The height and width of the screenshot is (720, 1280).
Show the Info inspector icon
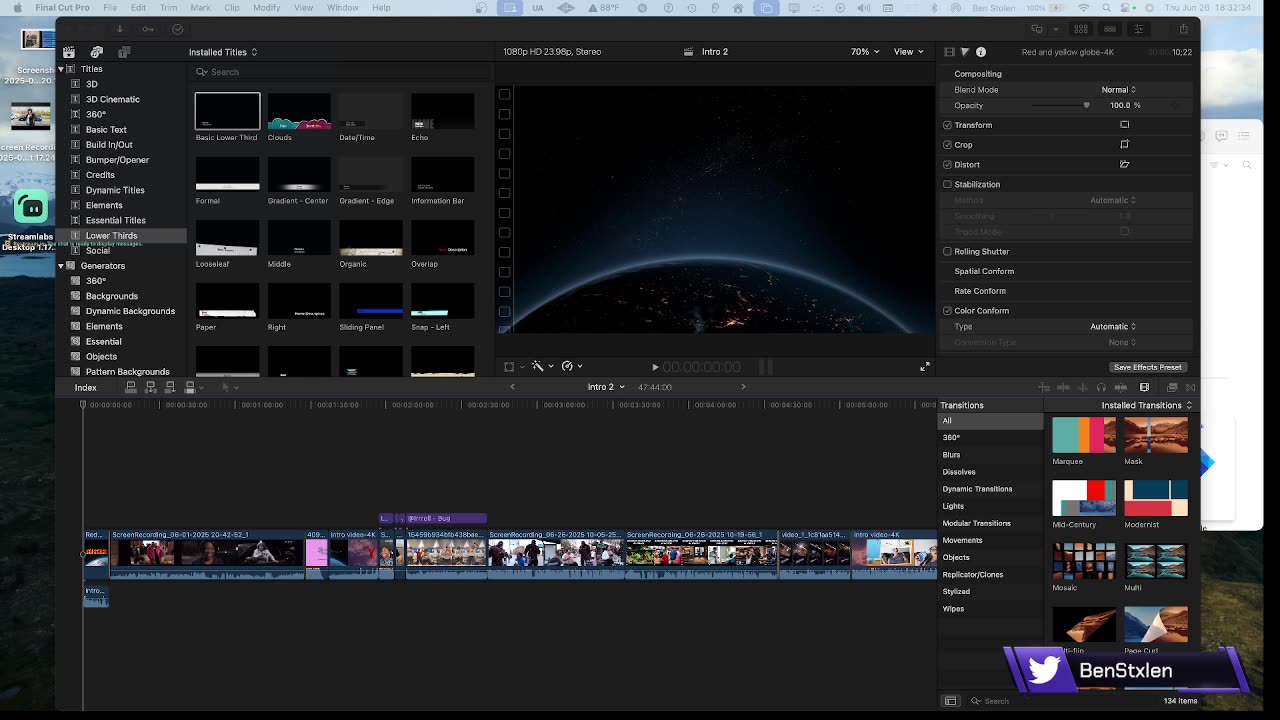(981, 52)
